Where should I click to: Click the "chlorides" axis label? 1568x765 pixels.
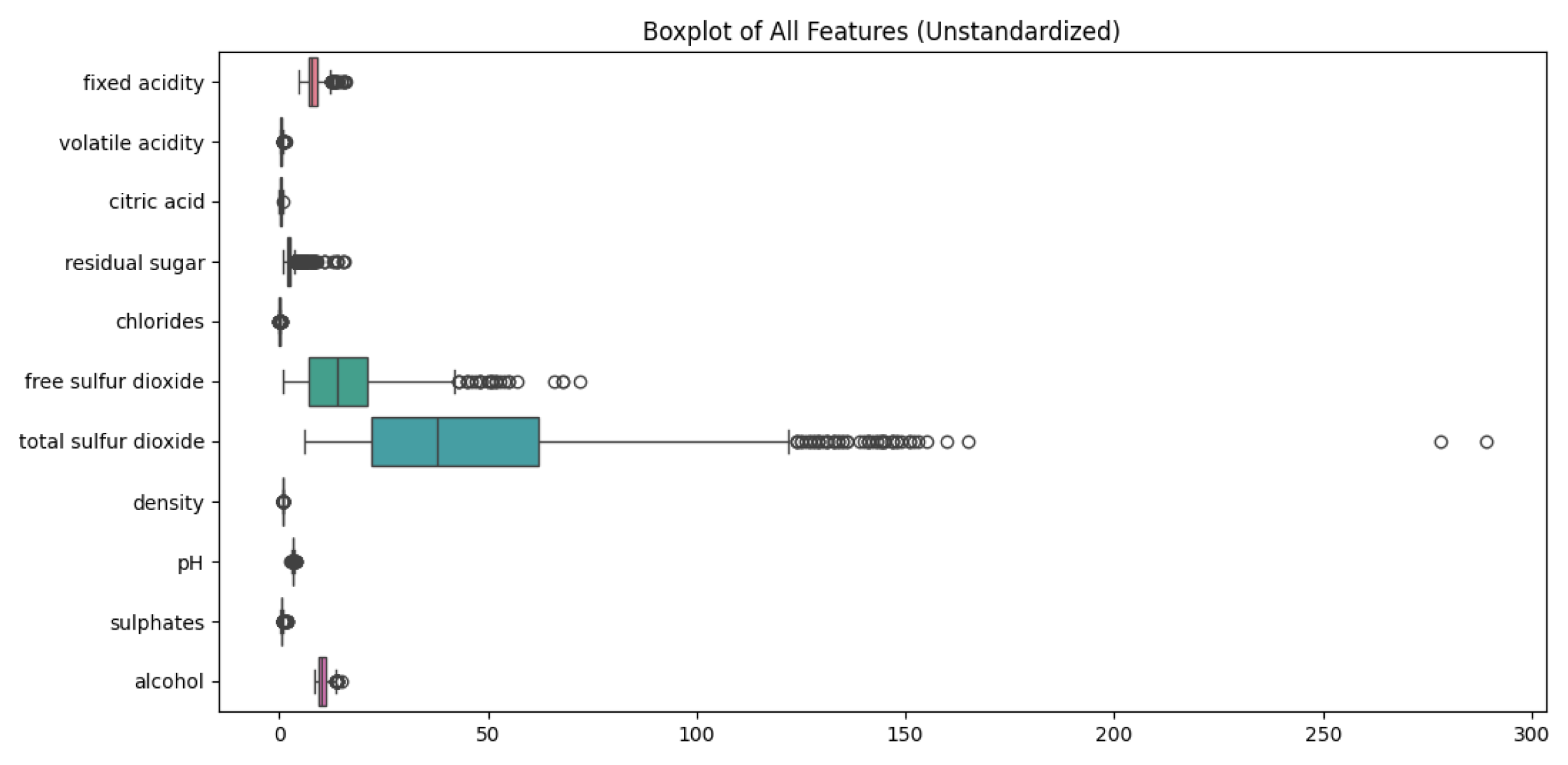pos(160,322)
